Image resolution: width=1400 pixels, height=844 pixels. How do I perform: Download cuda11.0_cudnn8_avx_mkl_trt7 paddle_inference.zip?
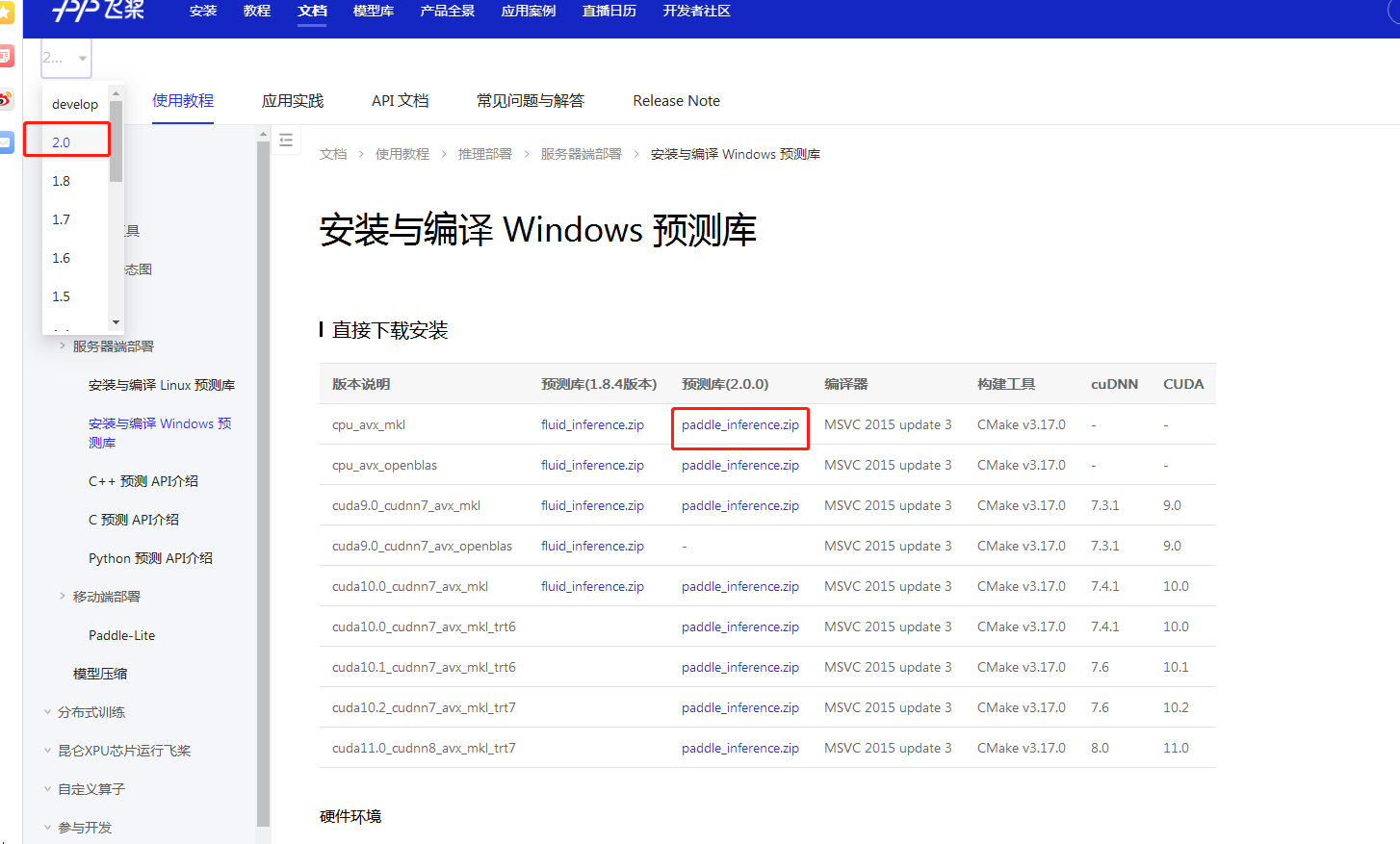pos(740,748)
